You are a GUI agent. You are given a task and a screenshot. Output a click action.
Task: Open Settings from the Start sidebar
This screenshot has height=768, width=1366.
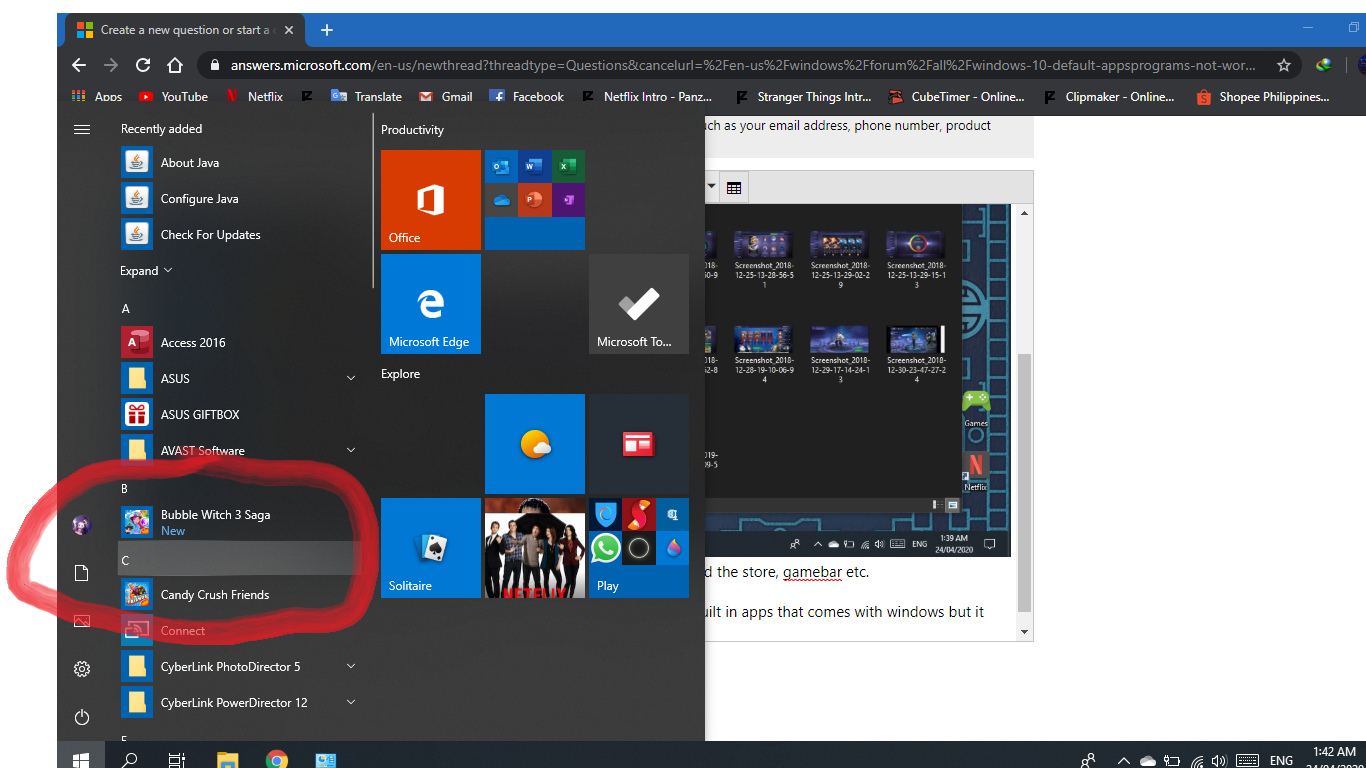[81, 668]
